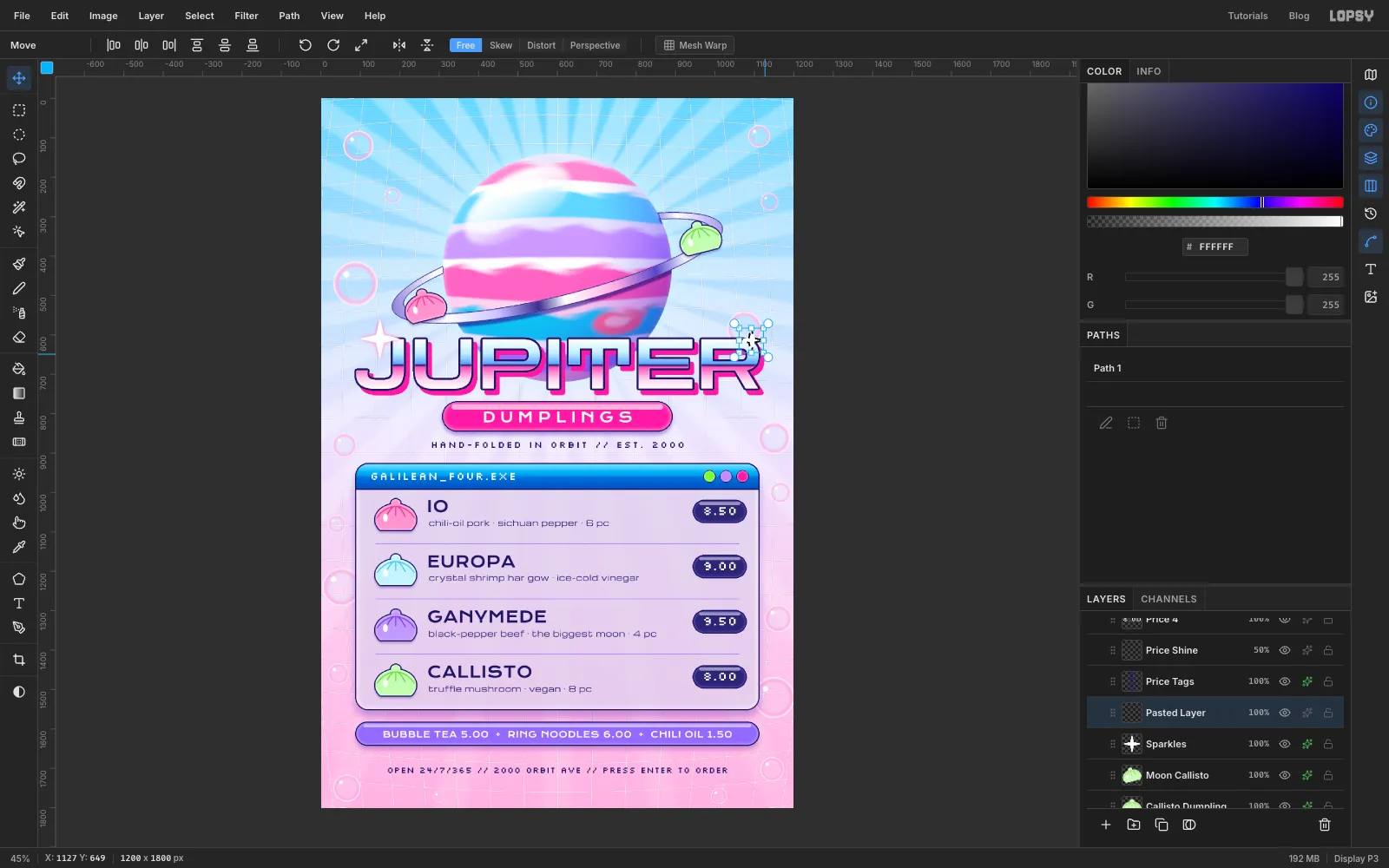Click the hue spectrum slider
This screenshot has height=868, width=1389.
(x=1215, y=202)
